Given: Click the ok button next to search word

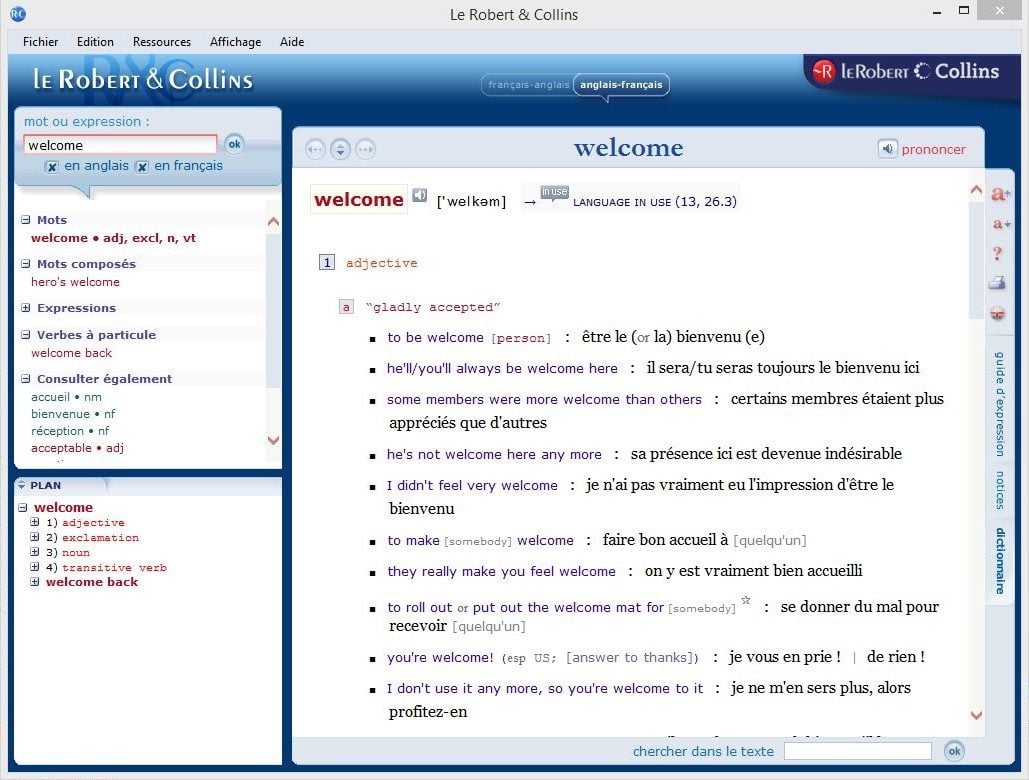Looking at the screenshot, I should click(234, 144).
